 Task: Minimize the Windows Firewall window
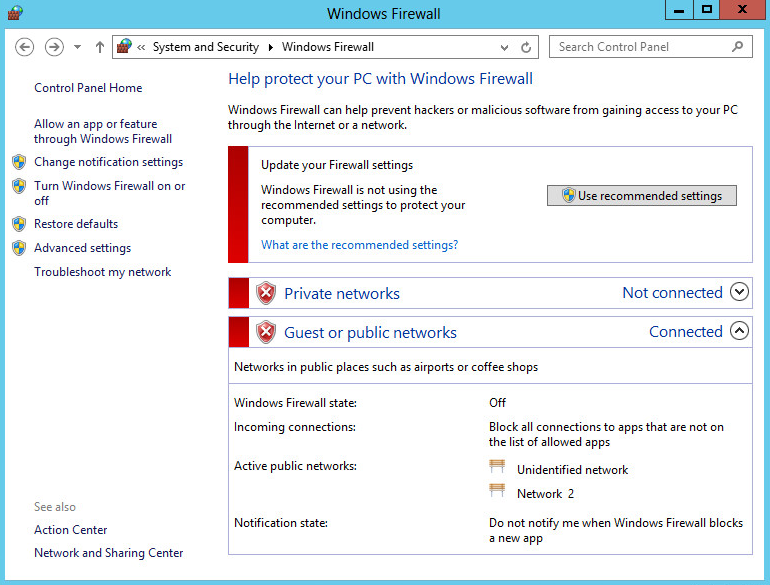pyautogui.click(x=679, y=10)
